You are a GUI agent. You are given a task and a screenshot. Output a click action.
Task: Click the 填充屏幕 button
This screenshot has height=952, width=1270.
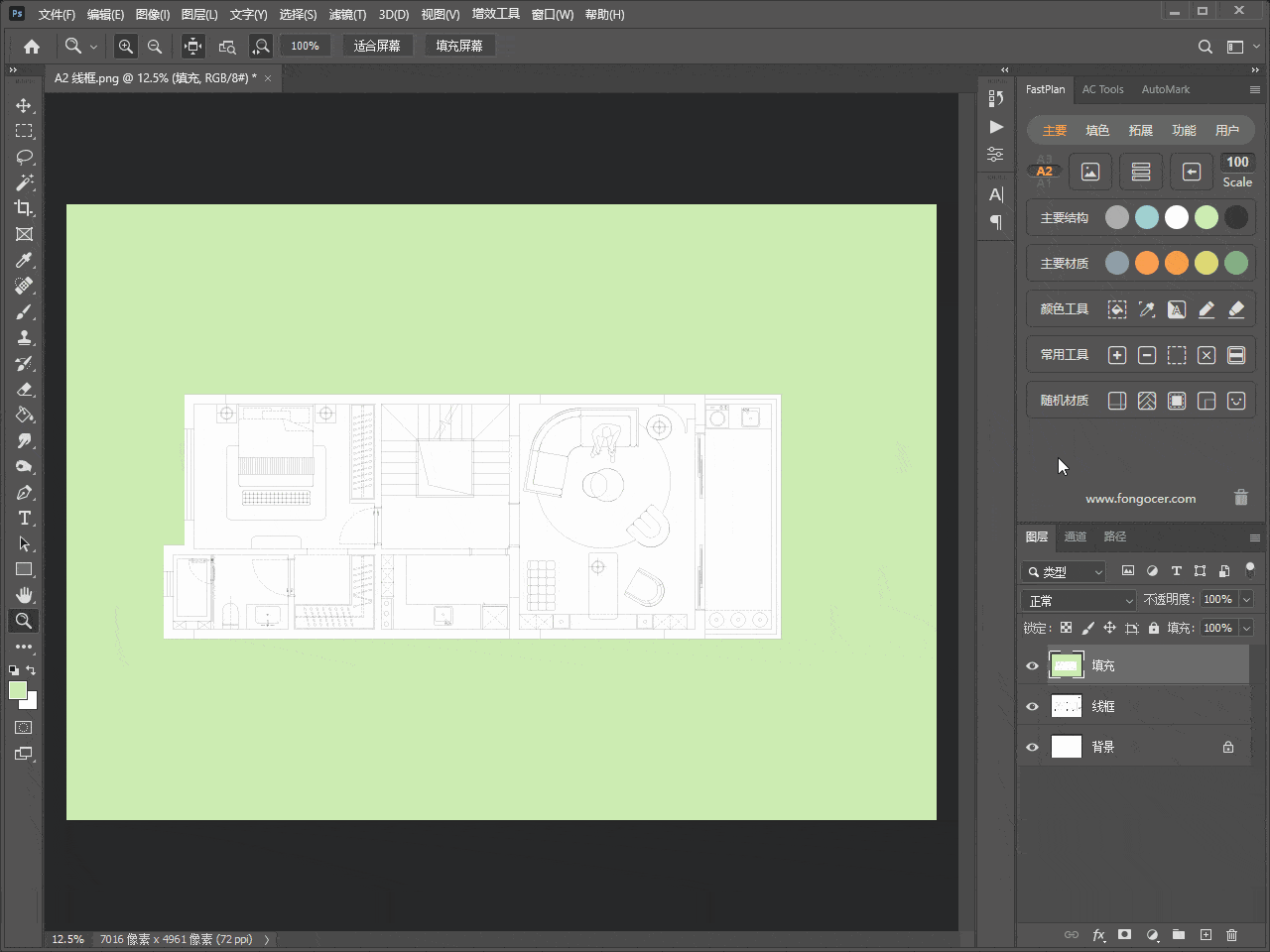(x=459, y=46)
